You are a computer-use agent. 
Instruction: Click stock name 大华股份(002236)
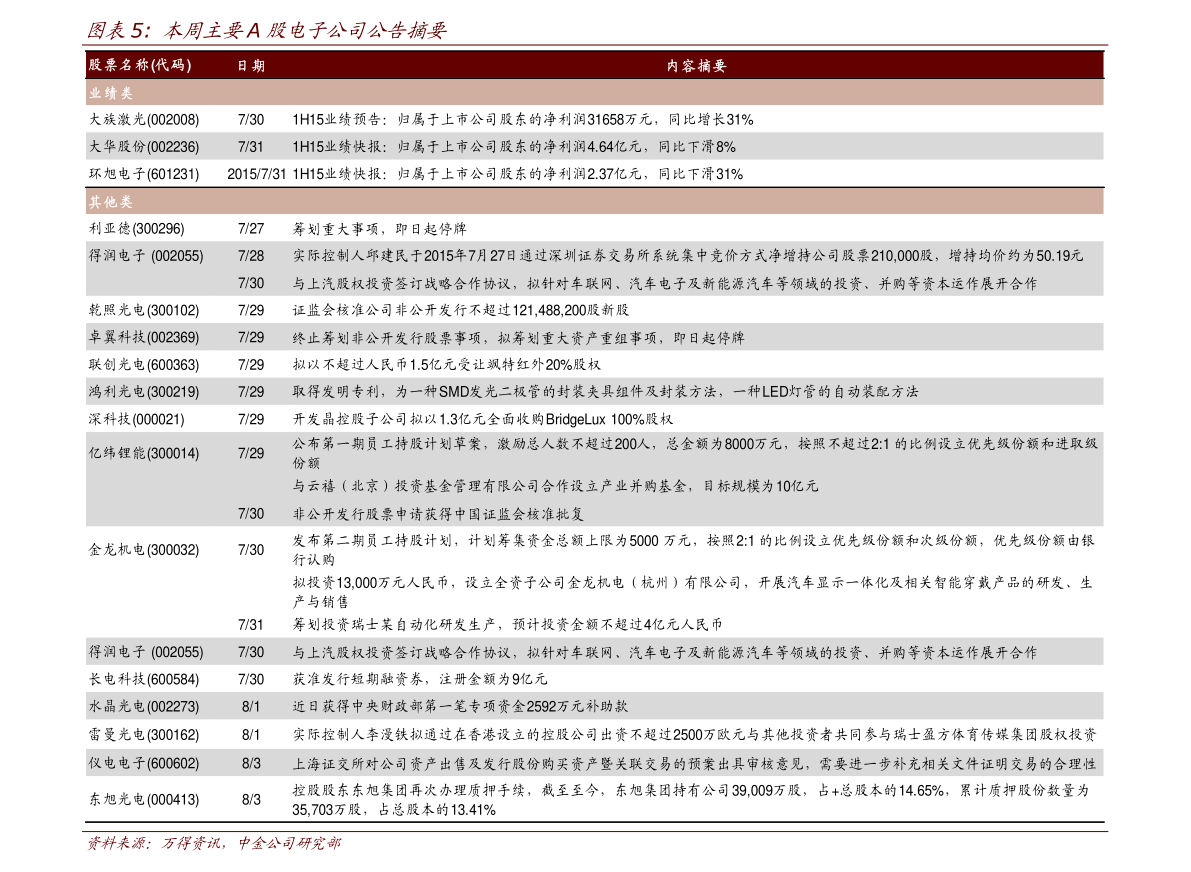[144, 147]
